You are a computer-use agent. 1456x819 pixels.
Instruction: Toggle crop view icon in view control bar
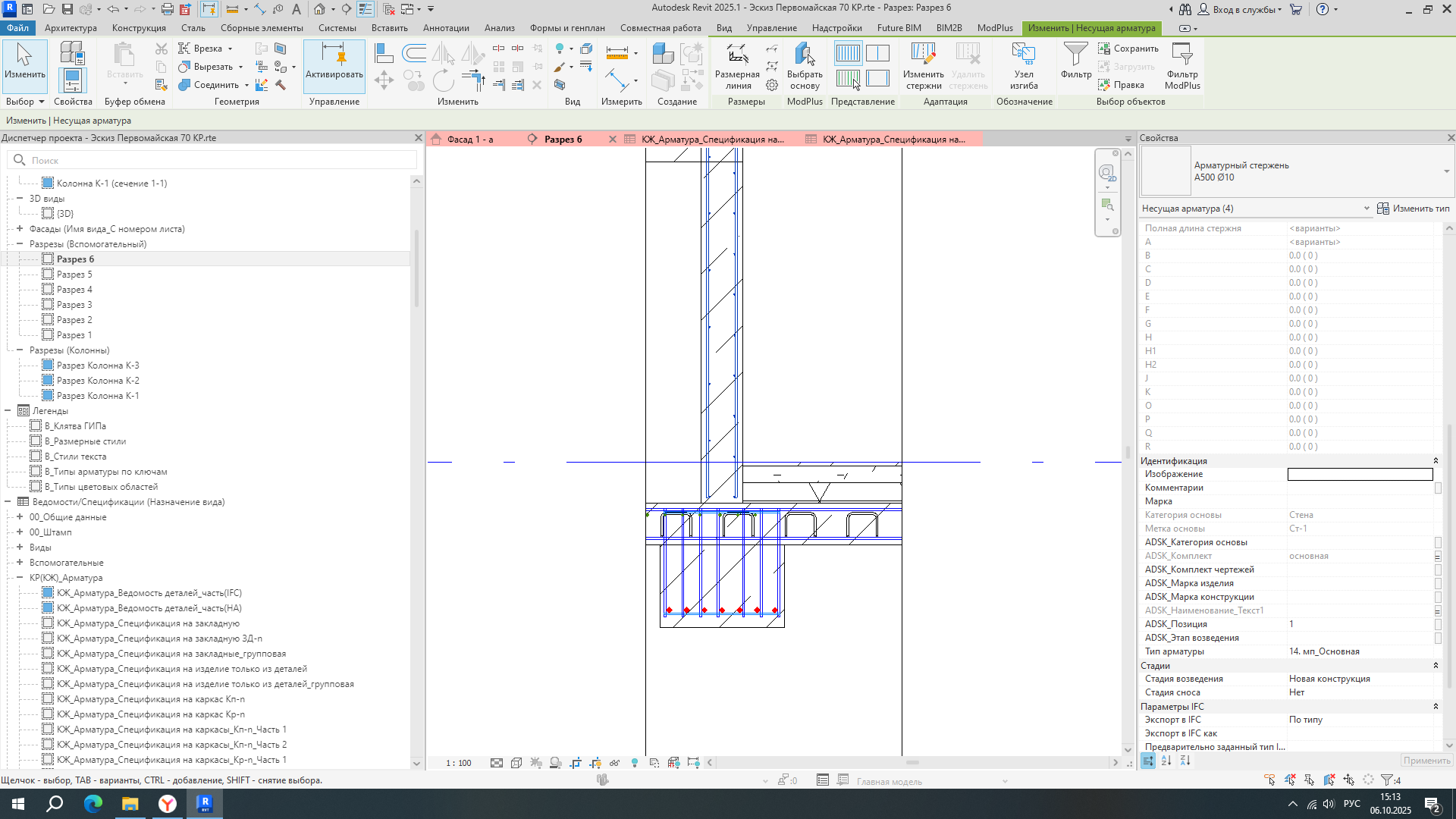576,763
